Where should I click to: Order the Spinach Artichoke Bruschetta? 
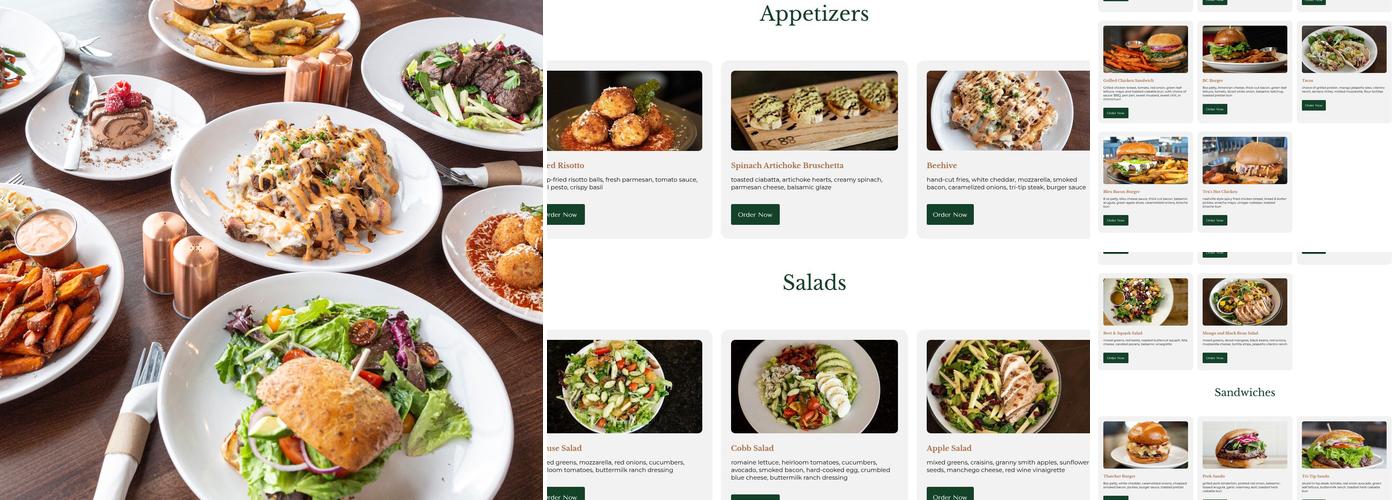755,214
